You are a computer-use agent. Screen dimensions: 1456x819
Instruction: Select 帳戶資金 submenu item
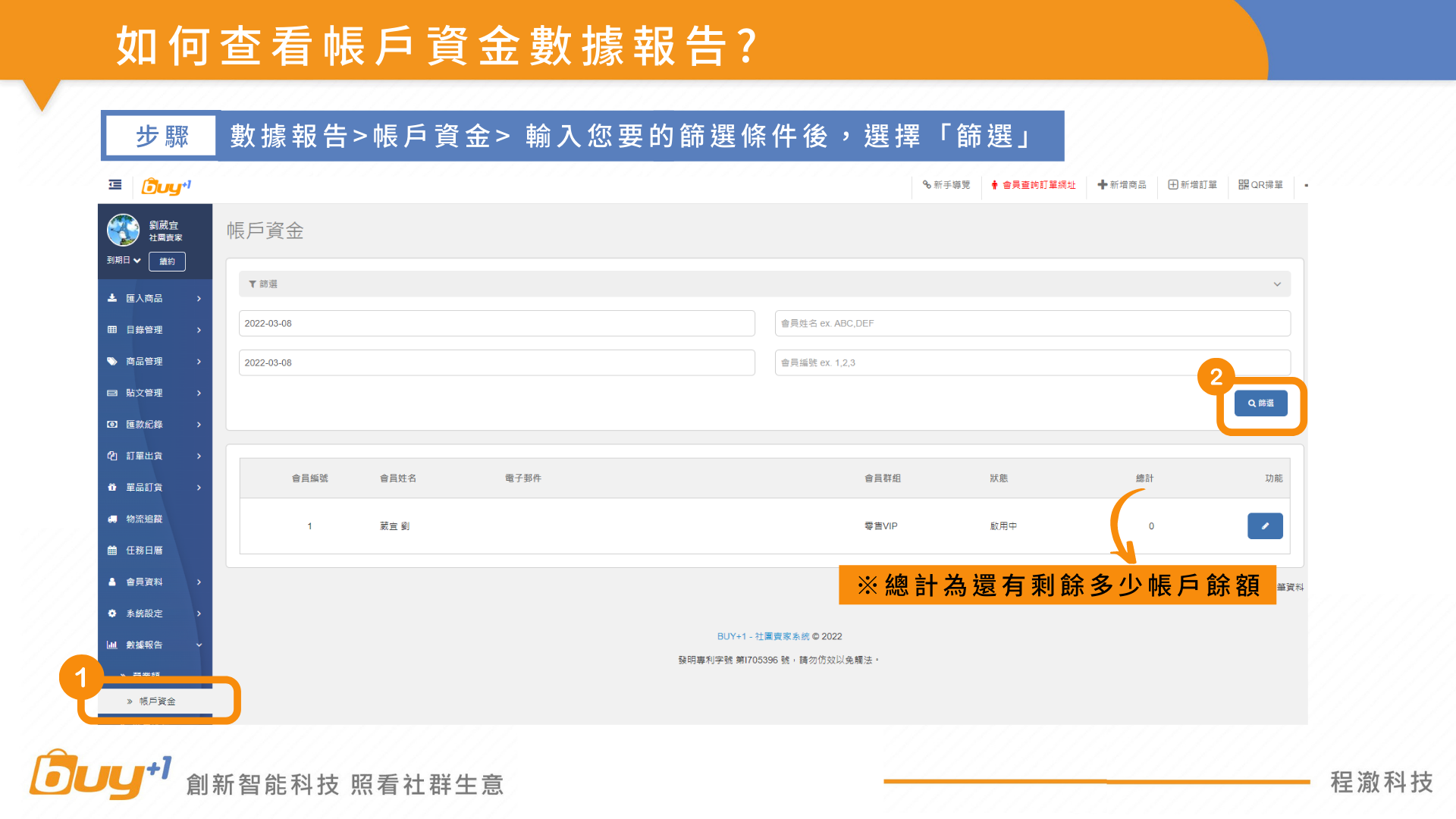point(158,701)
